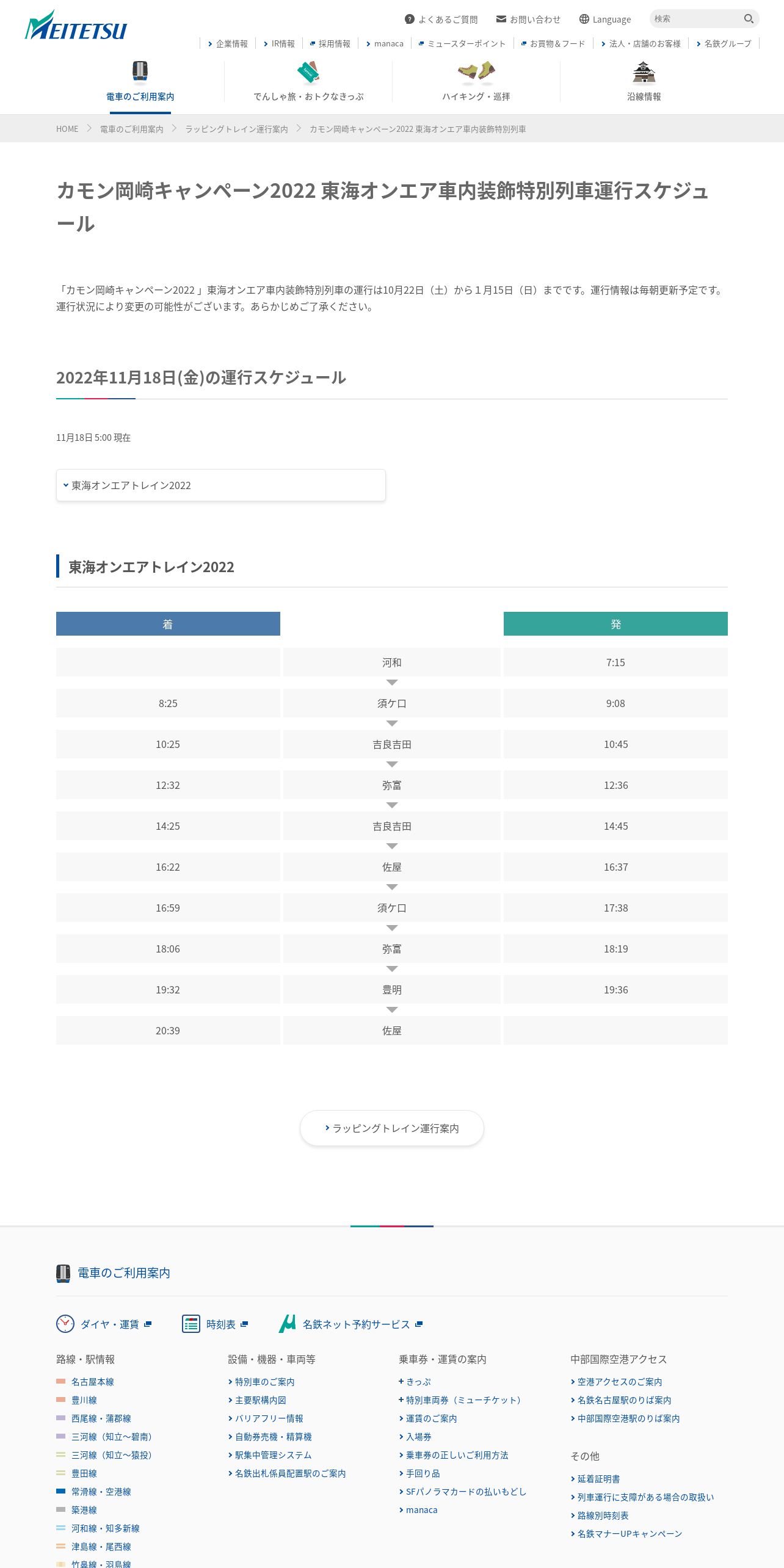
Task: Click the 名古屋本線 line color swatch
Action: click(60, 1381)
